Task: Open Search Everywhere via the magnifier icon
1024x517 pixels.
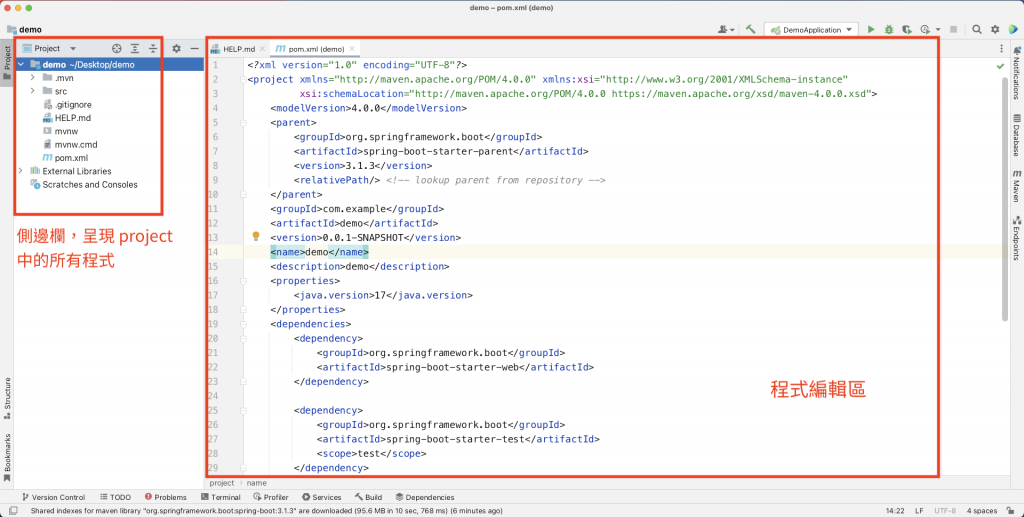Action: click(976, 29)
